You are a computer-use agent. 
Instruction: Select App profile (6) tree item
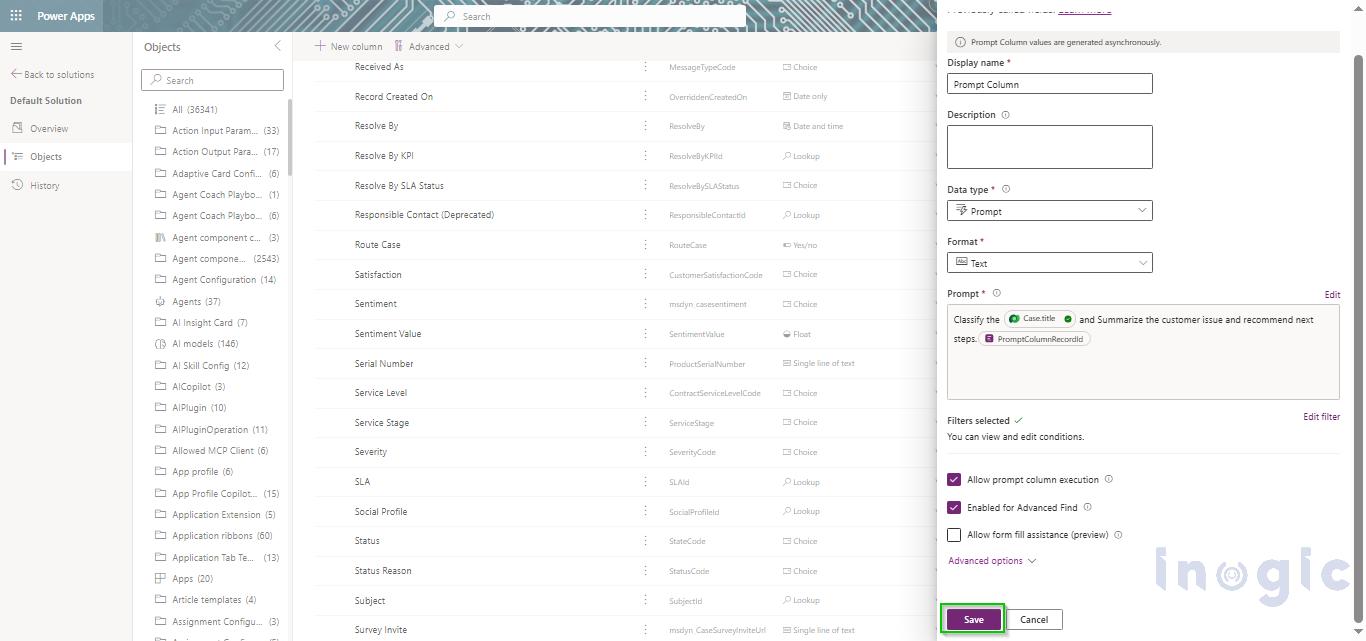coord(202,472)
